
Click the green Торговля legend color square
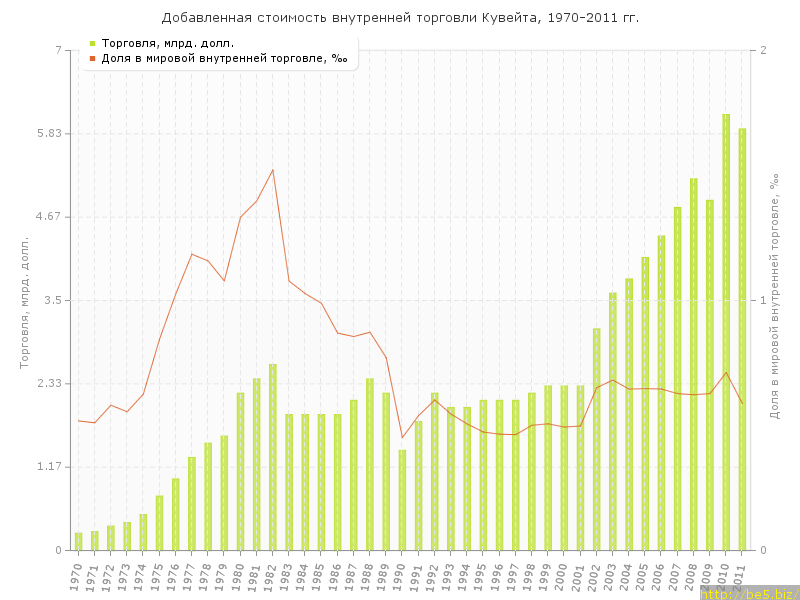coord(92,43)
